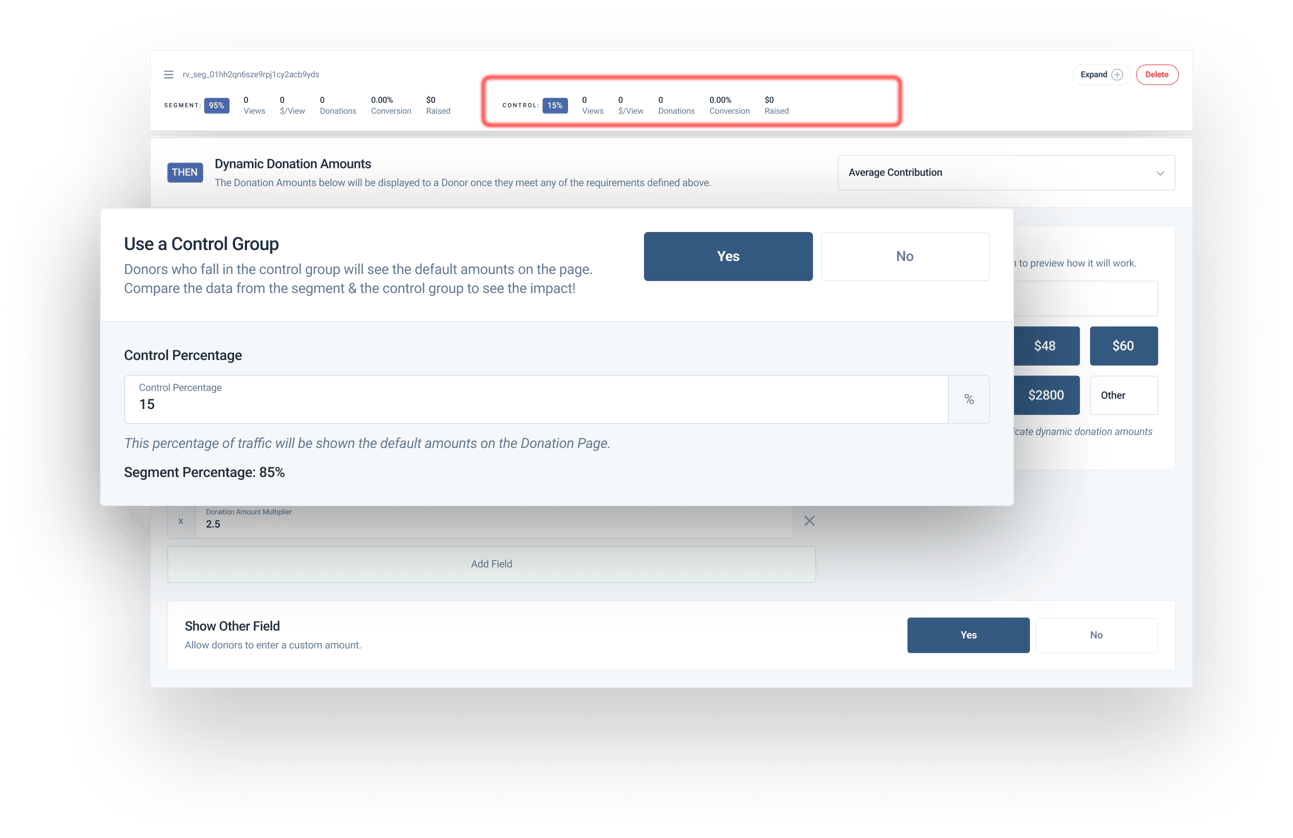Select the $60 donation amount
This screenshot has height=838, width=1293.
pos(1124,346)
